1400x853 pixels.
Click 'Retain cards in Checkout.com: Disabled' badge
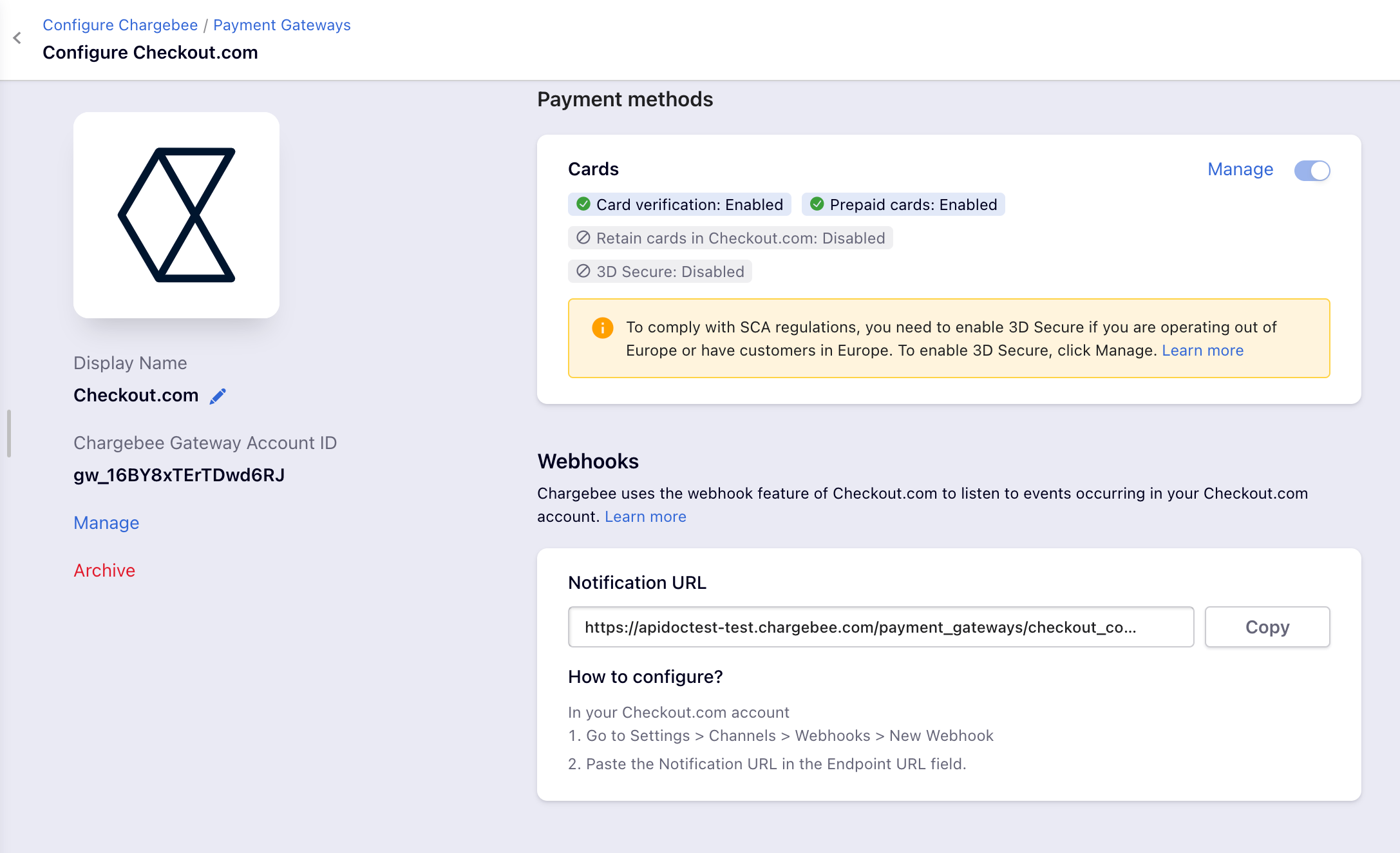click(x=730, y=238)
